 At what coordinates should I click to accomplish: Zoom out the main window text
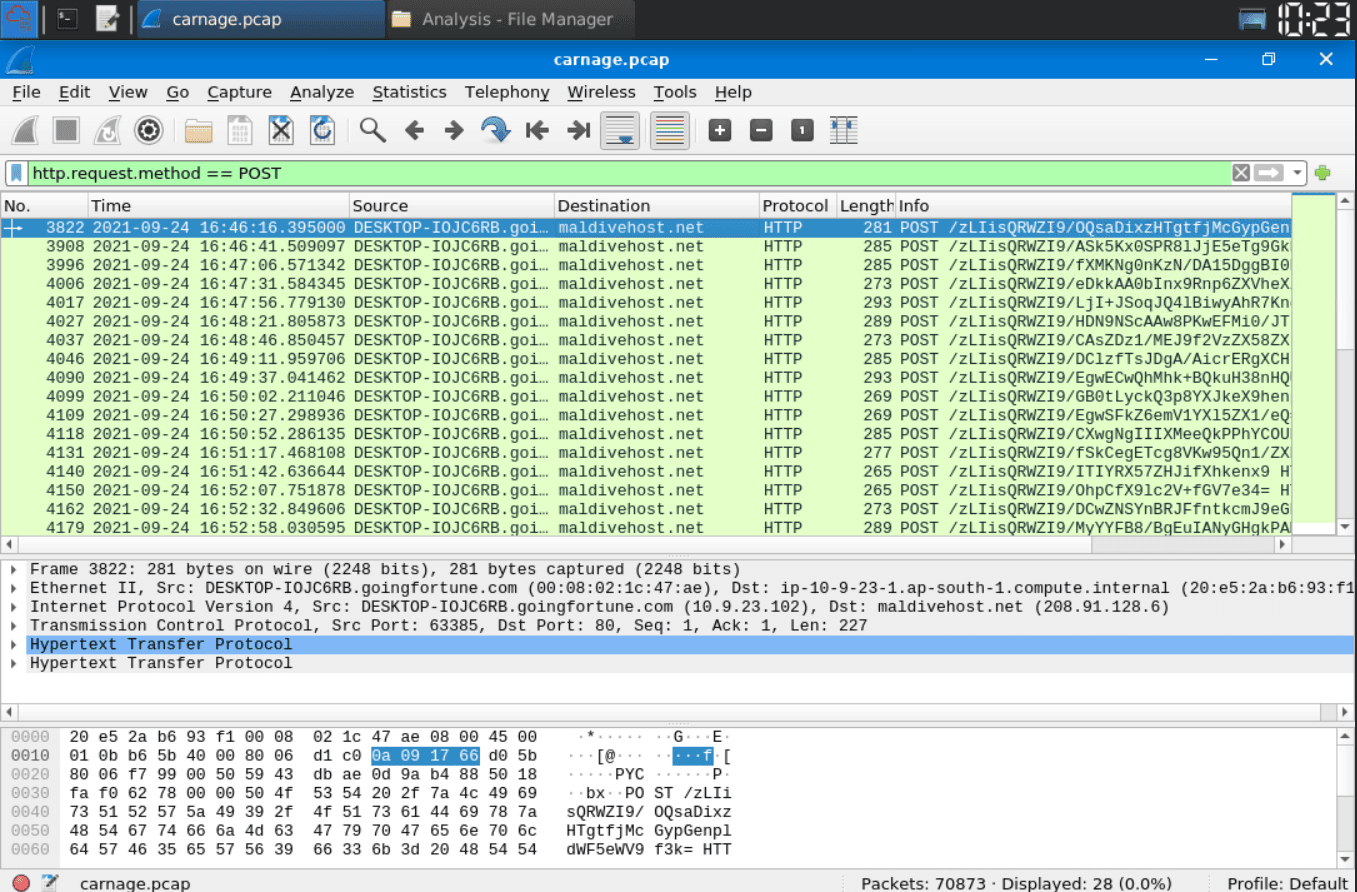(761, 130)
